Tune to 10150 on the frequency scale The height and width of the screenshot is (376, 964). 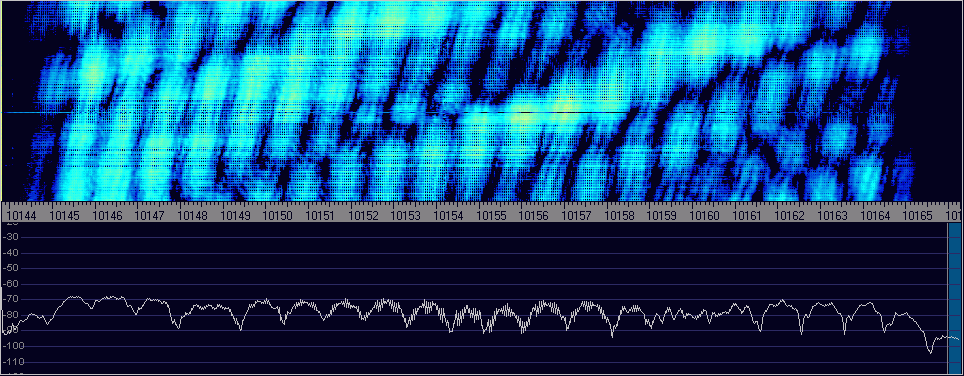tap(277, 216)
